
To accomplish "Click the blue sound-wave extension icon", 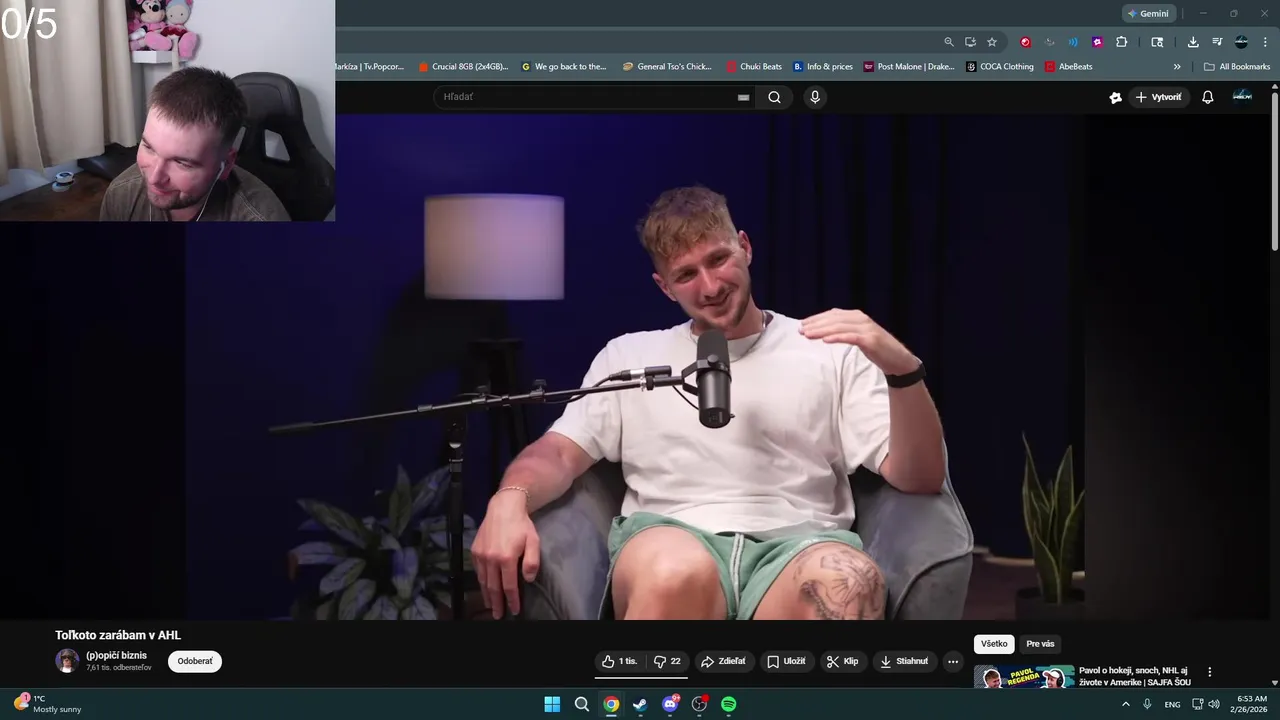I will click(1073, 42).
